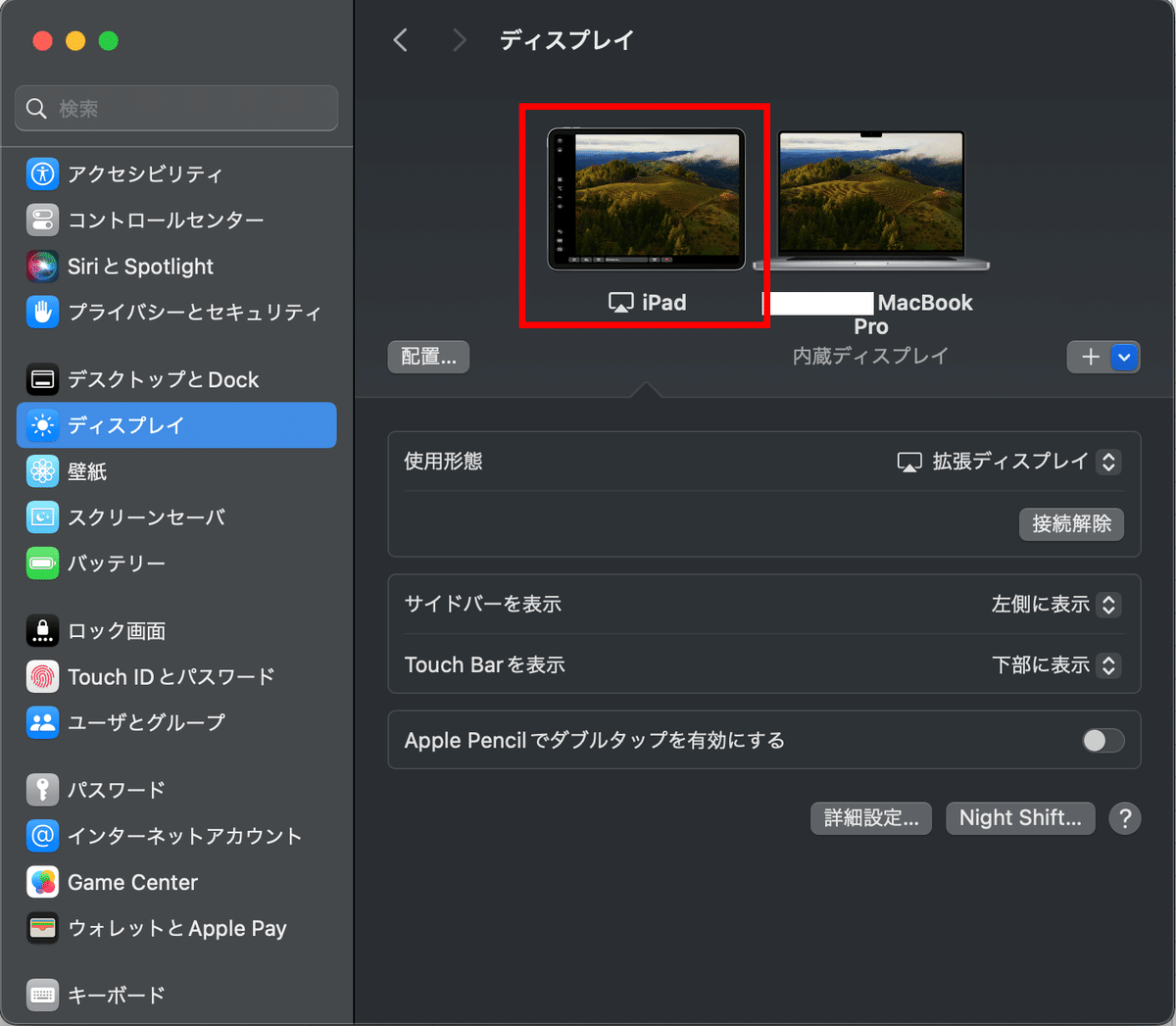Image resolution: width=1176 pixels, height=1026 pixels.
Task: Click the 配置... button
Action: (x=429, y=357)
